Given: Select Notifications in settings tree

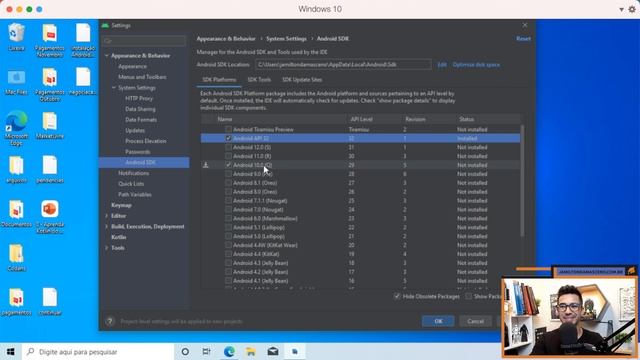Looking at the screenshot, I should point(133,173).
